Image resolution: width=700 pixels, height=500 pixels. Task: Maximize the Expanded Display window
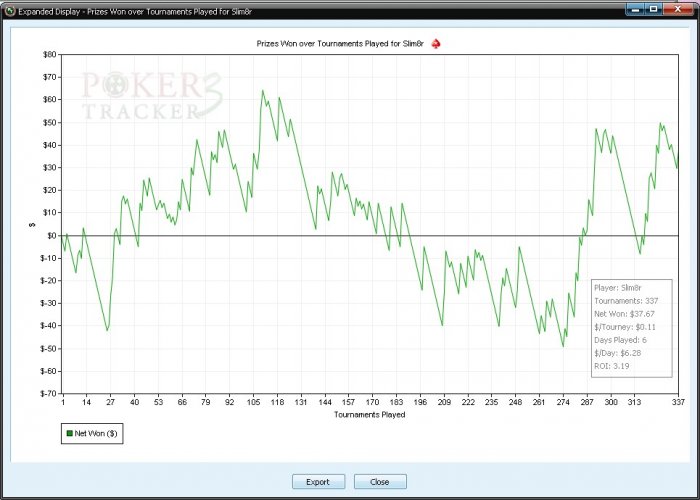653,8
